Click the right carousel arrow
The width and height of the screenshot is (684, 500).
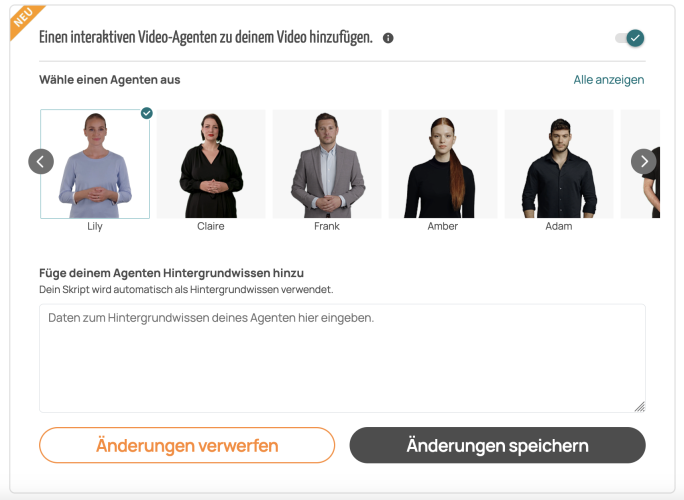[643, 161]
